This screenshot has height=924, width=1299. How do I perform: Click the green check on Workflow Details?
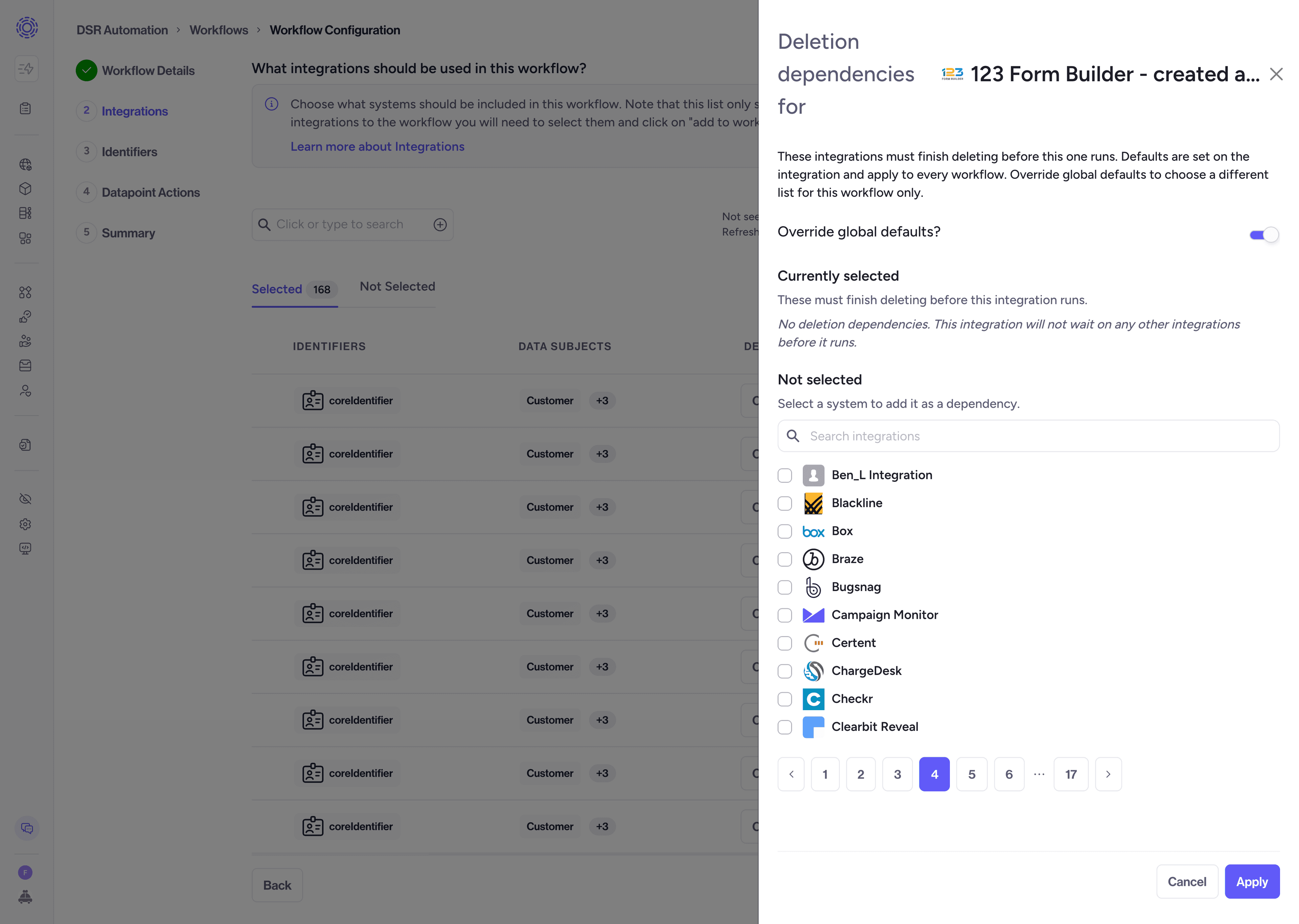point(87,71)
